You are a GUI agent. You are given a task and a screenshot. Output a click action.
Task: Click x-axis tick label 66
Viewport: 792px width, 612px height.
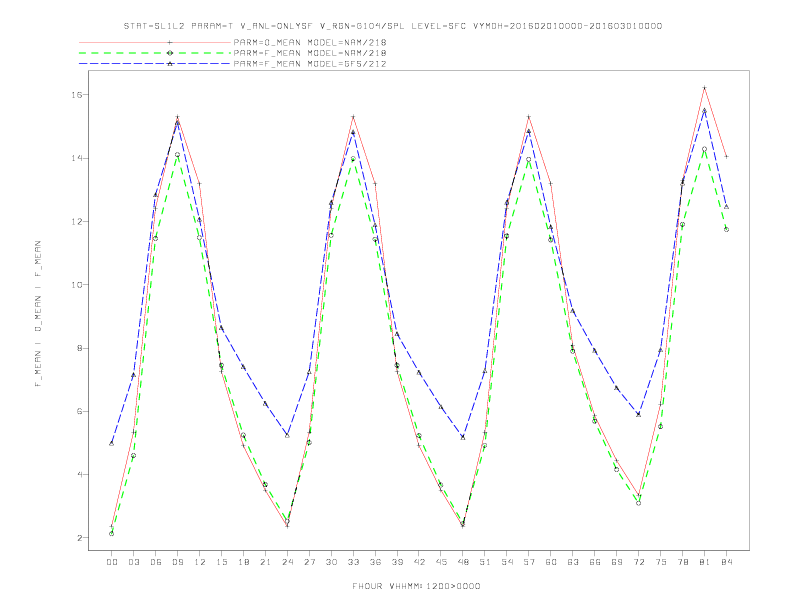595,562
